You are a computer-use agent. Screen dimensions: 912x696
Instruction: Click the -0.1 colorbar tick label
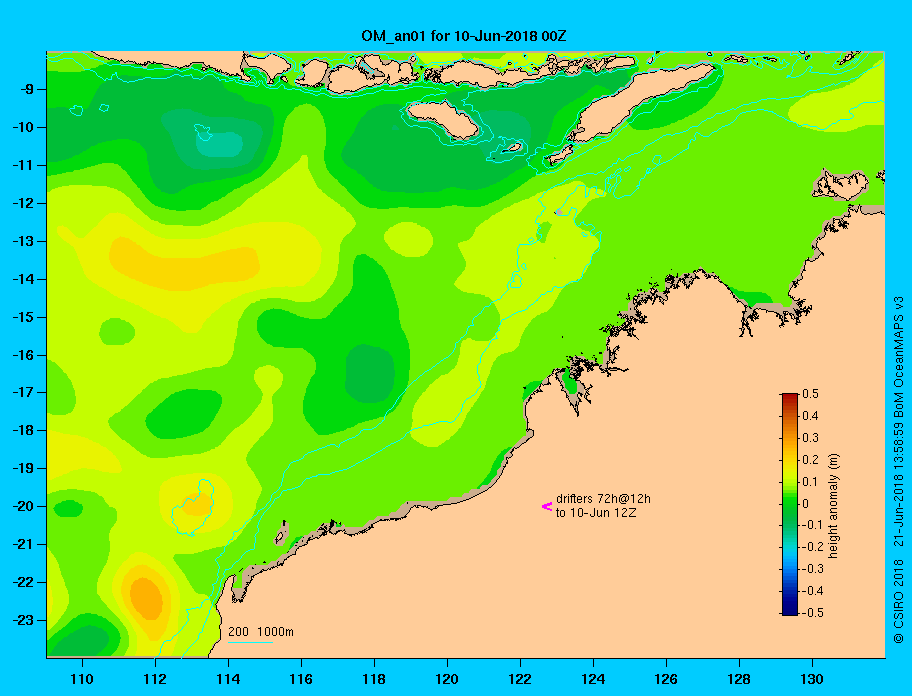(813, 525)
